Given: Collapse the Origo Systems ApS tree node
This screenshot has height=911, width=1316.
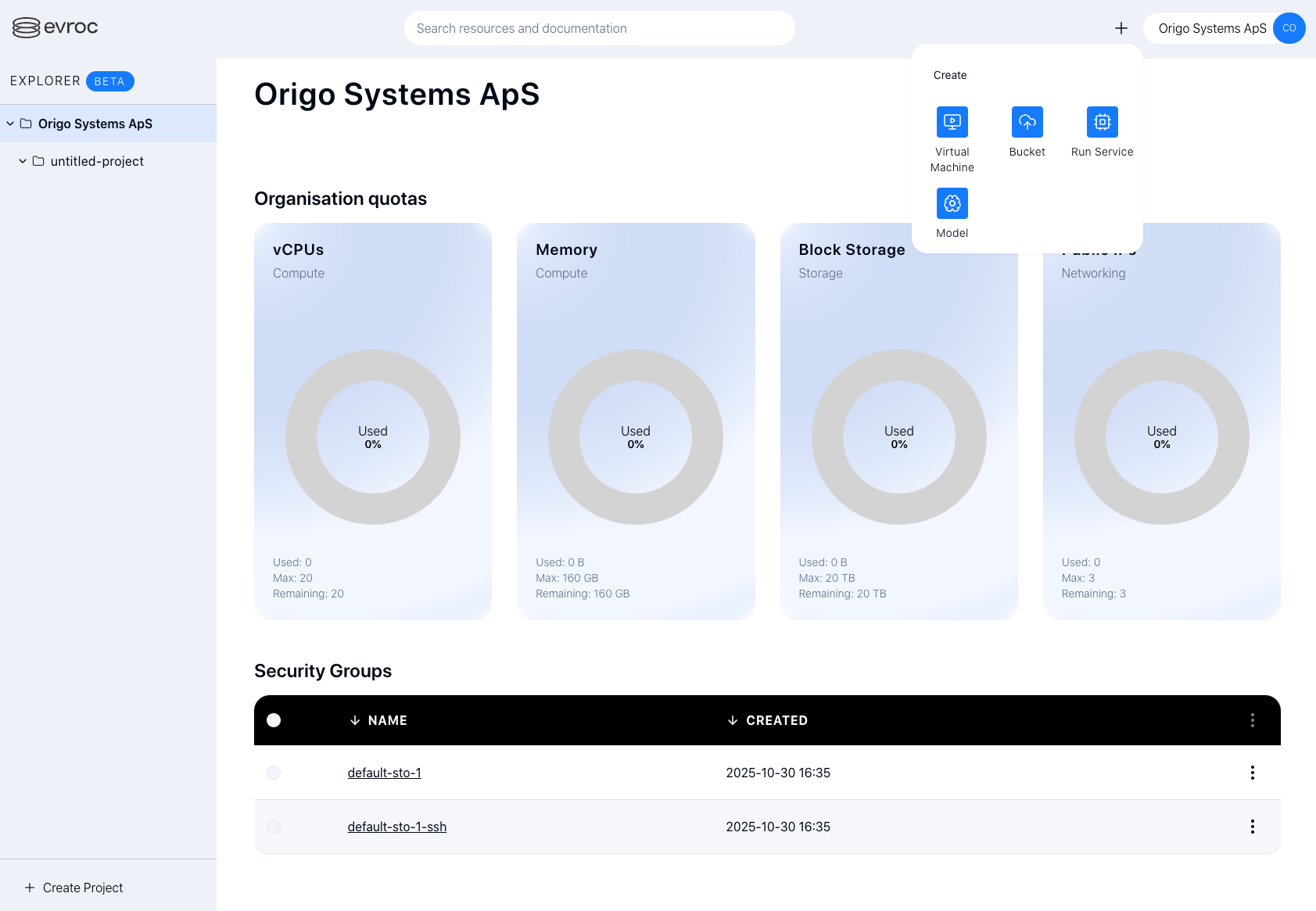Looking at the screenshot, I should tap(10, 124).
